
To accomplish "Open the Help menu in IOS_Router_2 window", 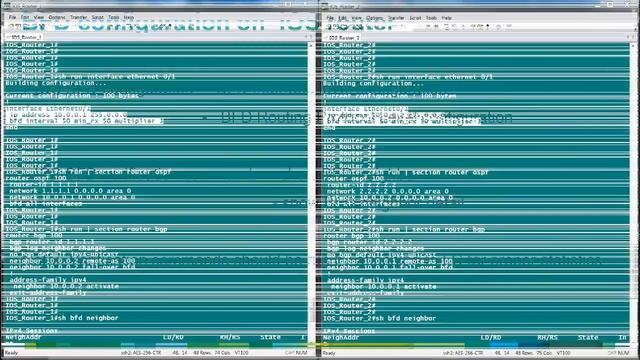I will [447, 18].
